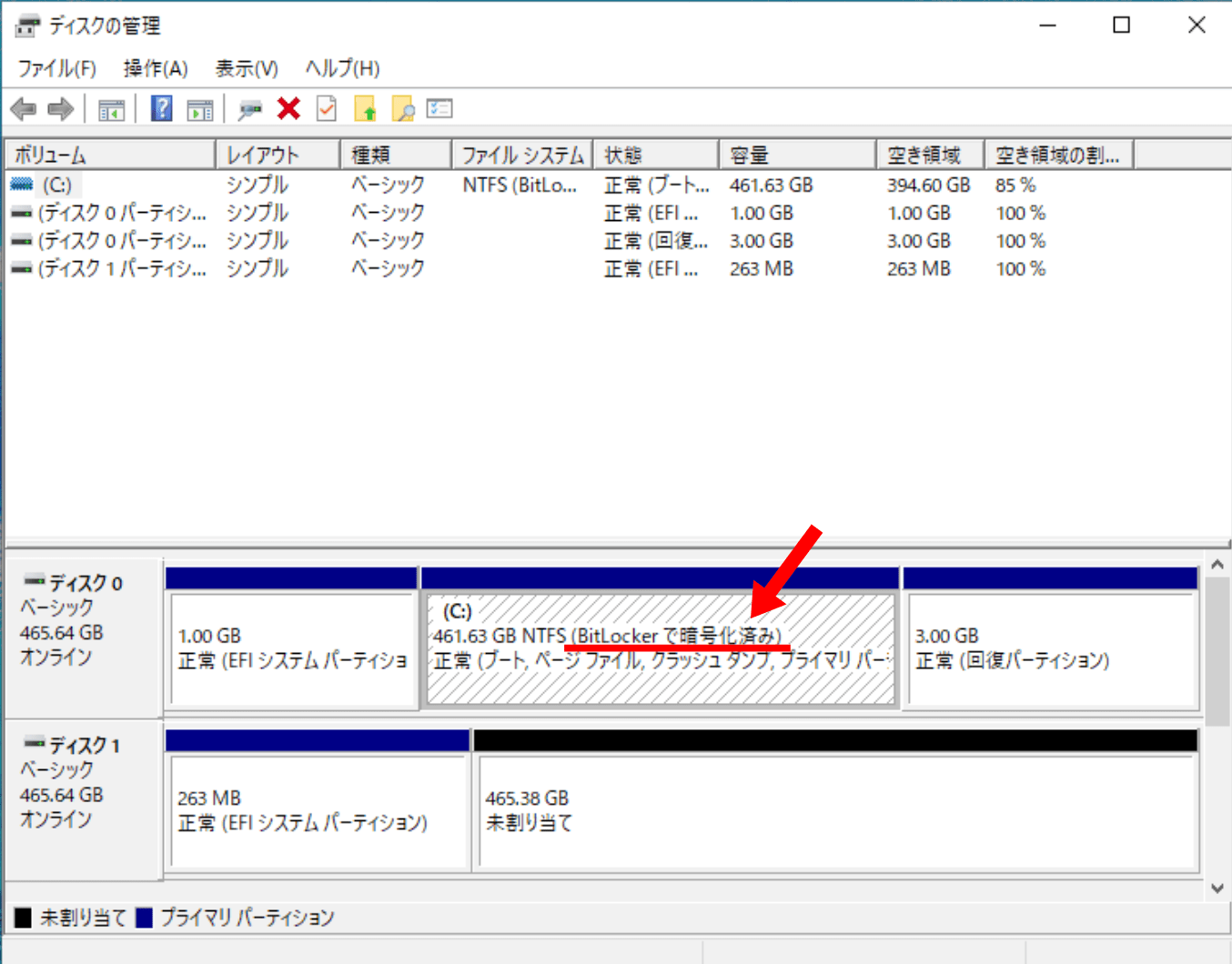The height and width of the screenshot is (964, 1232).
Task: Select the 465.38 GB unallocated space
Action: (x=835, y=811)
